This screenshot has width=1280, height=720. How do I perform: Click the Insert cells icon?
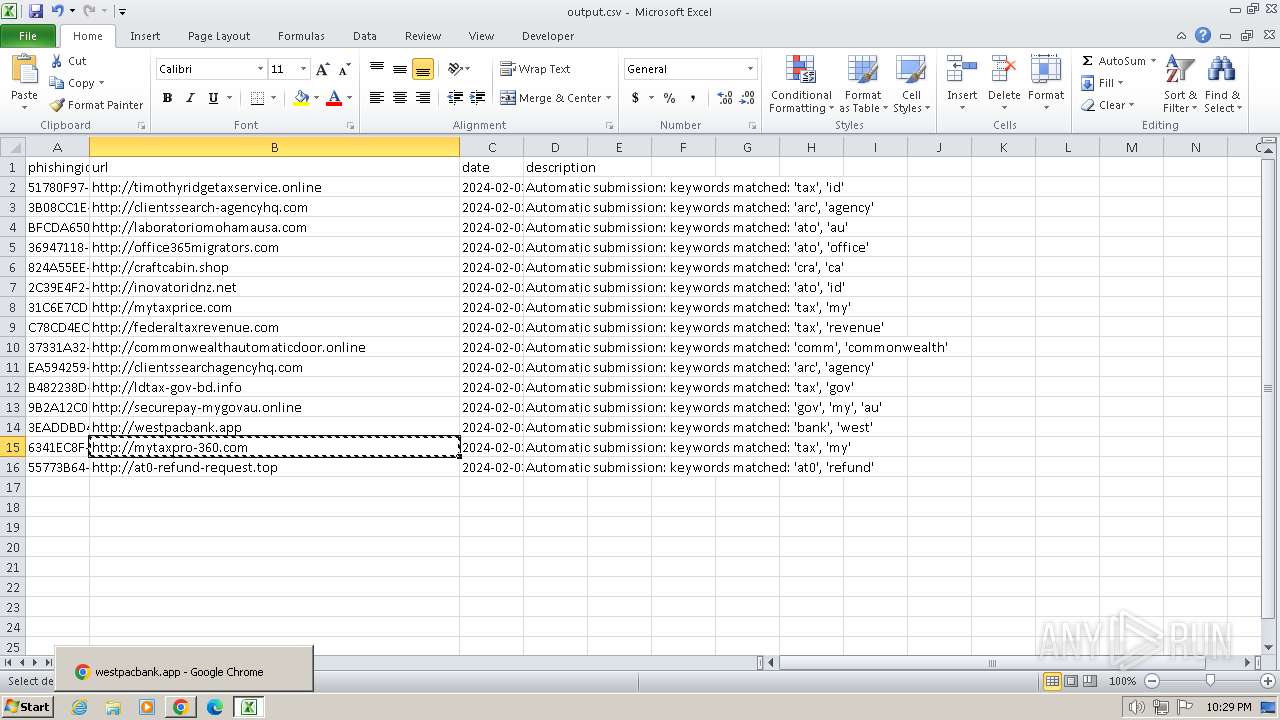click(x=962, y=69)
